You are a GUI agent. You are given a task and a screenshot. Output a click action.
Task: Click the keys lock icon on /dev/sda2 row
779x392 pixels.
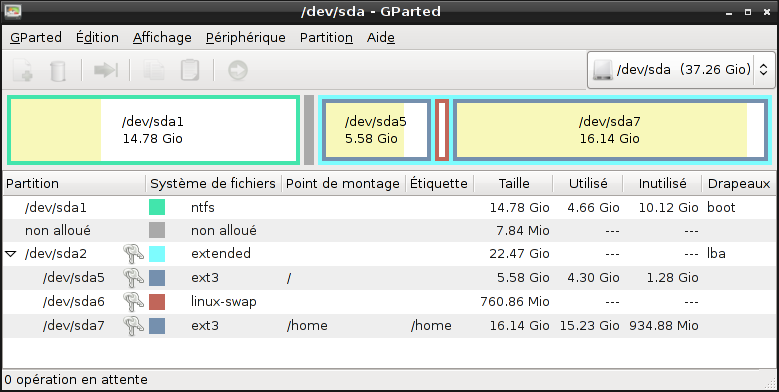133,253
